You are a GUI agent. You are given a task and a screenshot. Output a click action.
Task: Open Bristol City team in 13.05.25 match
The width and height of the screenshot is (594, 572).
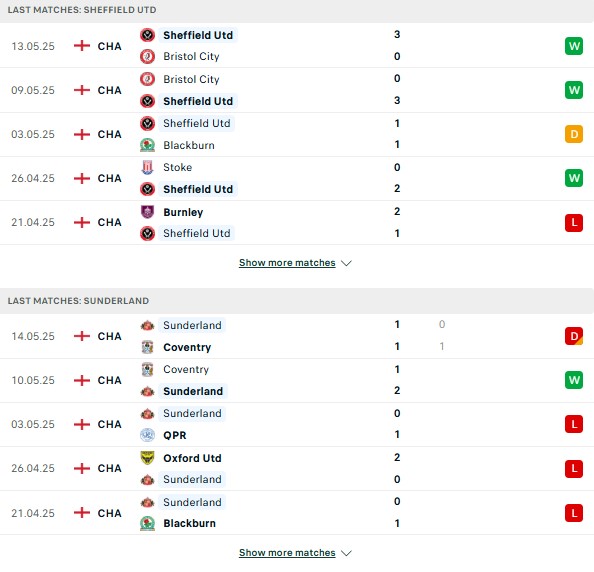coord(191,56)
